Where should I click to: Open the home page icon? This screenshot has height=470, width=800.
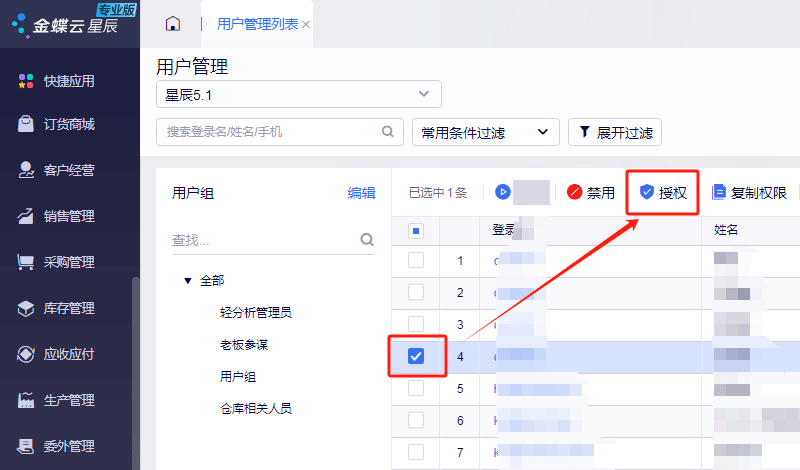pos(173,23)
